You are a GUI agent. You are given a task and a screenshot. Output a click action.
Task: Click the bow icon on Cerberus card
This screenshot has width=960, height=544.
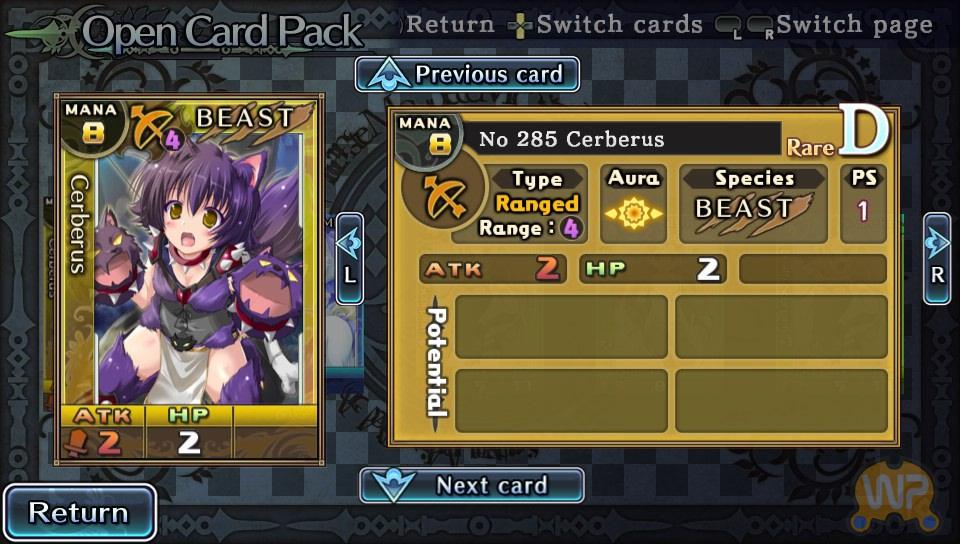(x=149, y=127)
